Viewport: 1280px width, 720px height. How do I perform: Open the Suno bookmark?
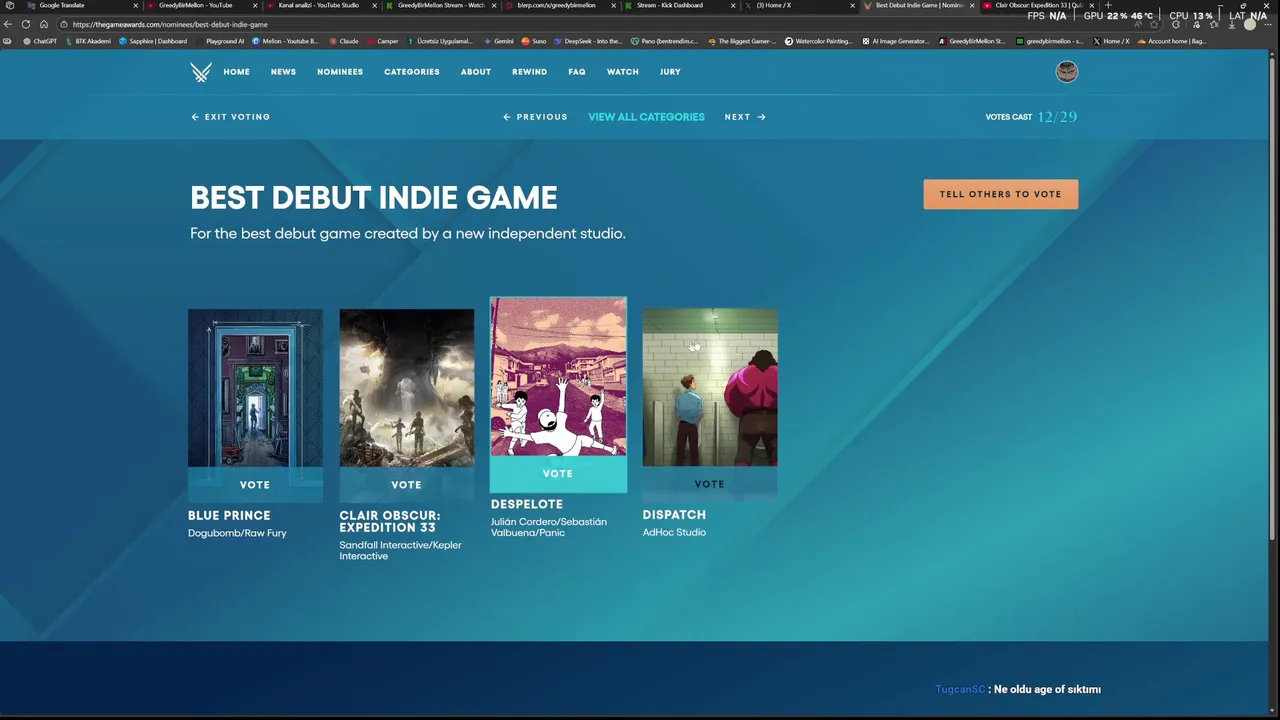pos(534,41)
